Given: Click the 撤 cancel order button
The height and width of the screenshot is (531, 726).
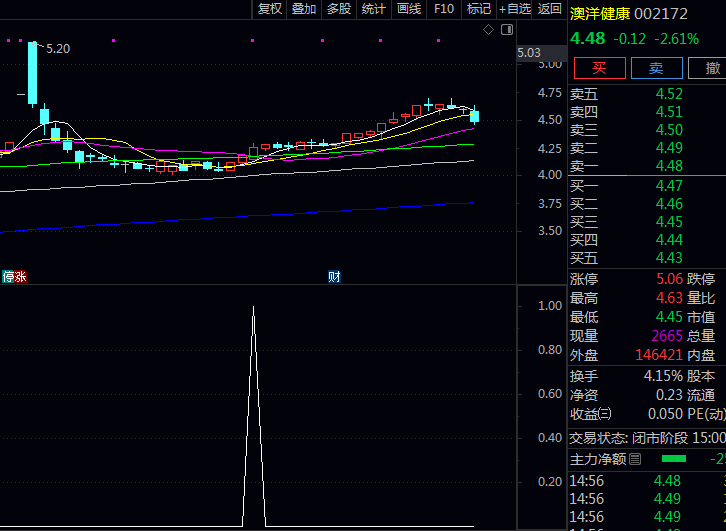Looking at the screenshot, I should 707,68.
